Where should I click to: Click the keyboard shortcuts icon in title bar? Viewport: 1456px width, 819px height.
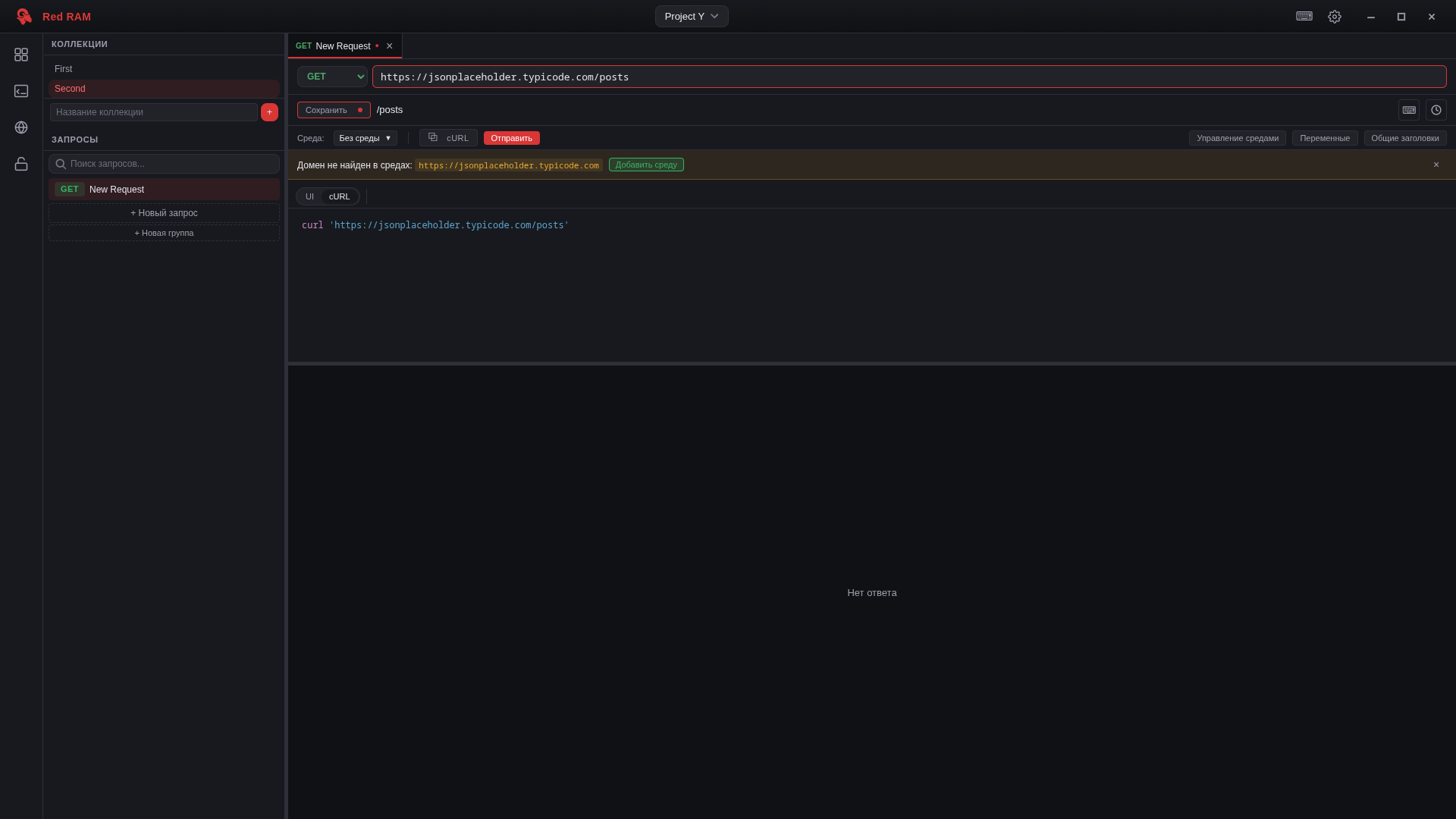click(1304, 17)
